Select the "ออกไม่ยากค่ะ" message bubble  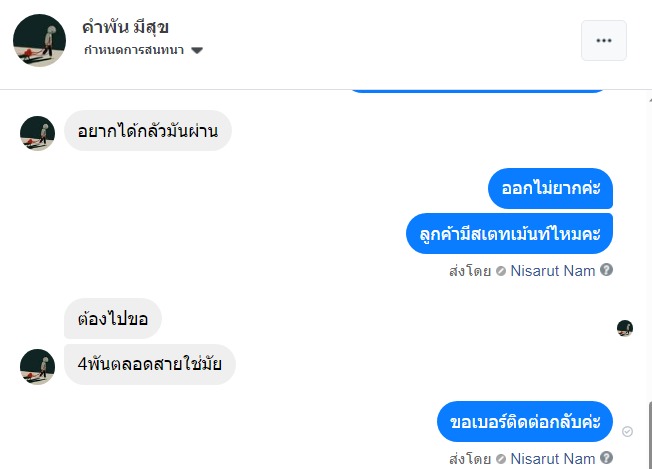coord(550,188)
